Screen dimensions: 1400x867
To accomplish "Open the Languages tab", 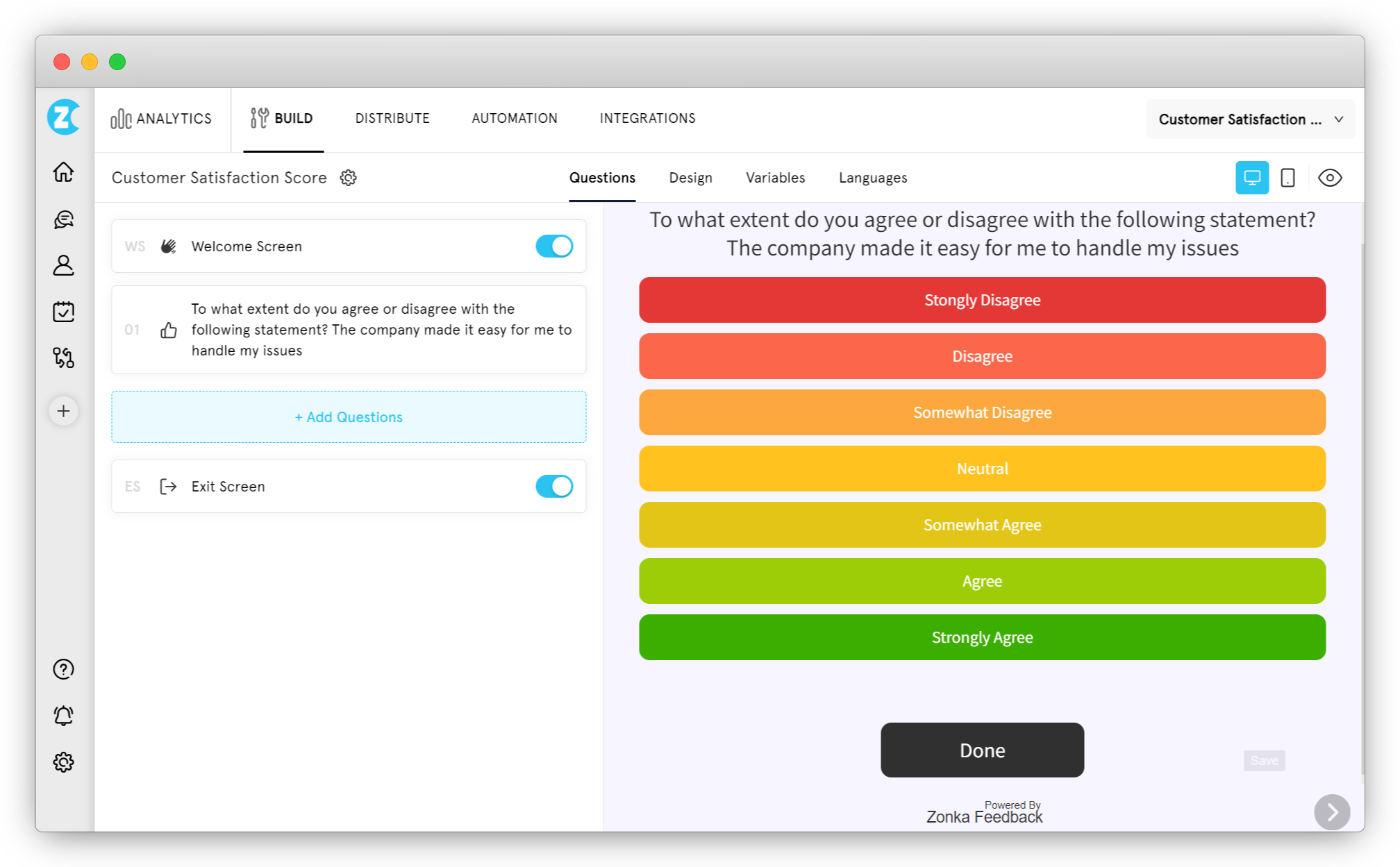I will (x=872, y=178).
